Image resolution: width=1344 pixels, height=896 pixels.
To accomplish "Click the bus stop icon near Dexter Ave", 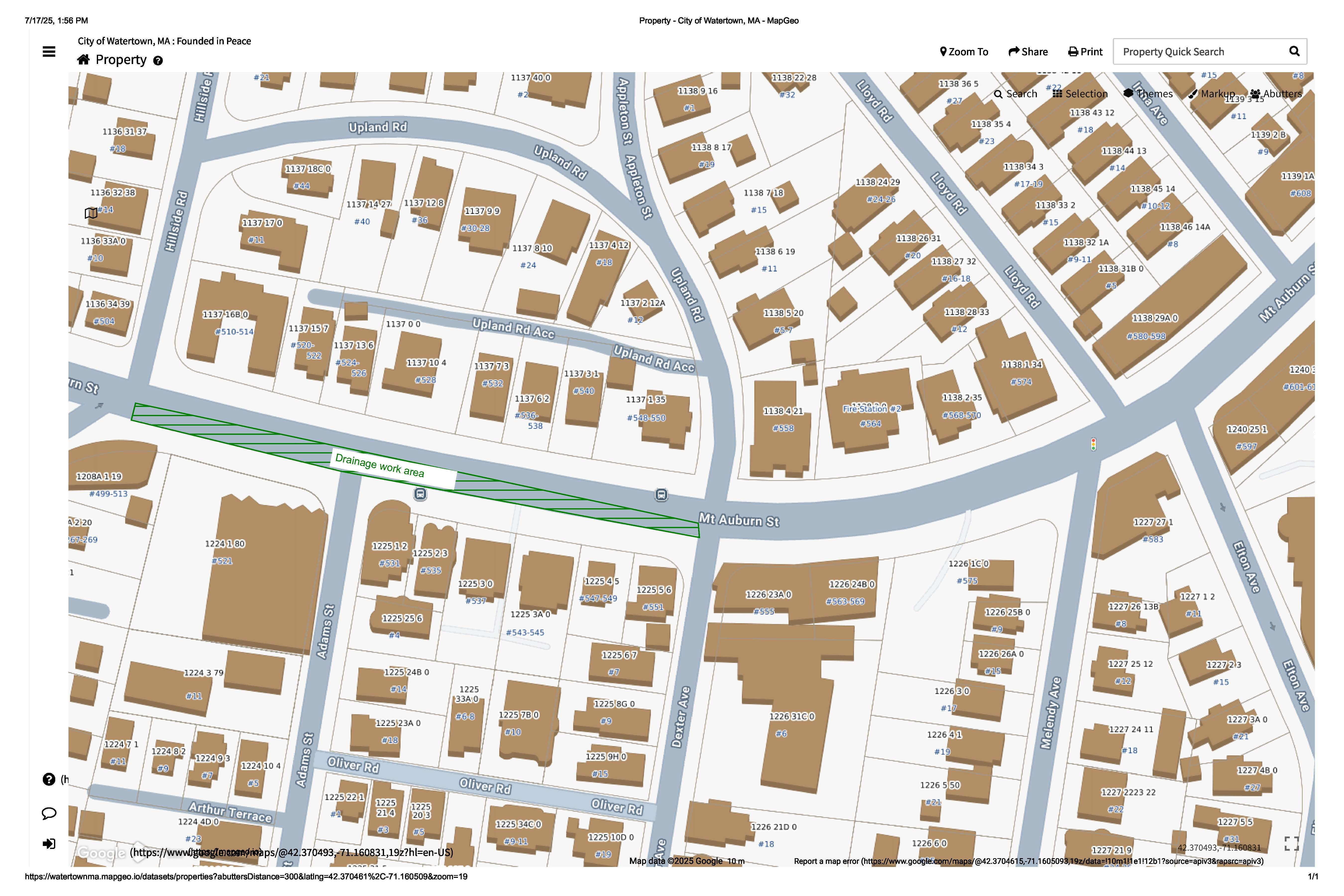I will (661, 495).
